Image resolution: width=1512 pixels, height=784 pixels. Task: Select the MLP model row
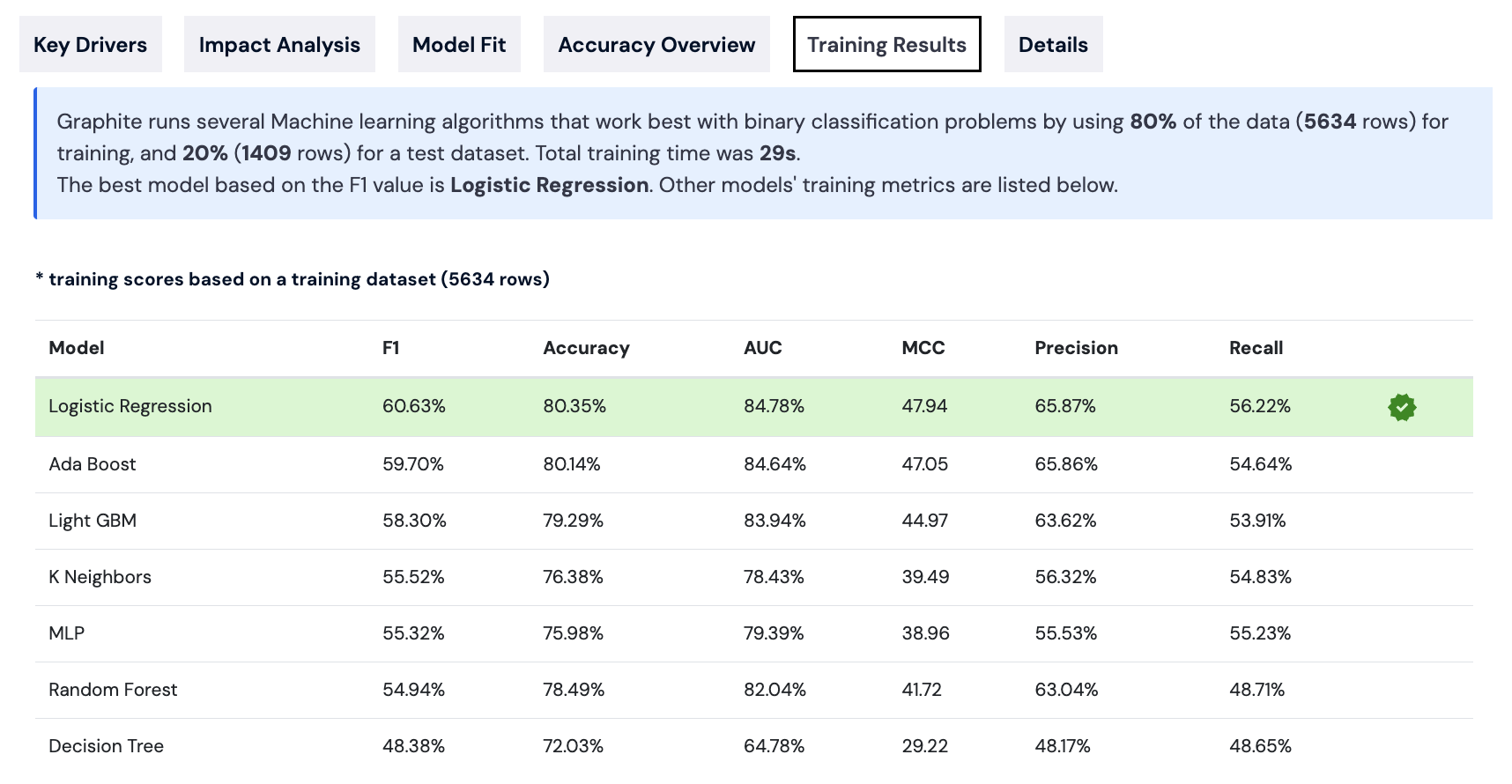pos(67,633)
